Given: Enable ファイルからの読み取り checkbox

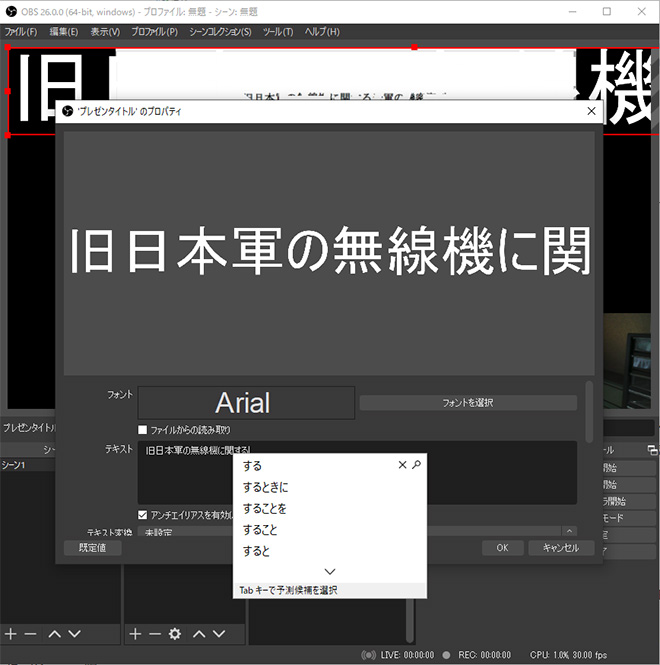Looking at the screenshot, I should pos(143,430).
